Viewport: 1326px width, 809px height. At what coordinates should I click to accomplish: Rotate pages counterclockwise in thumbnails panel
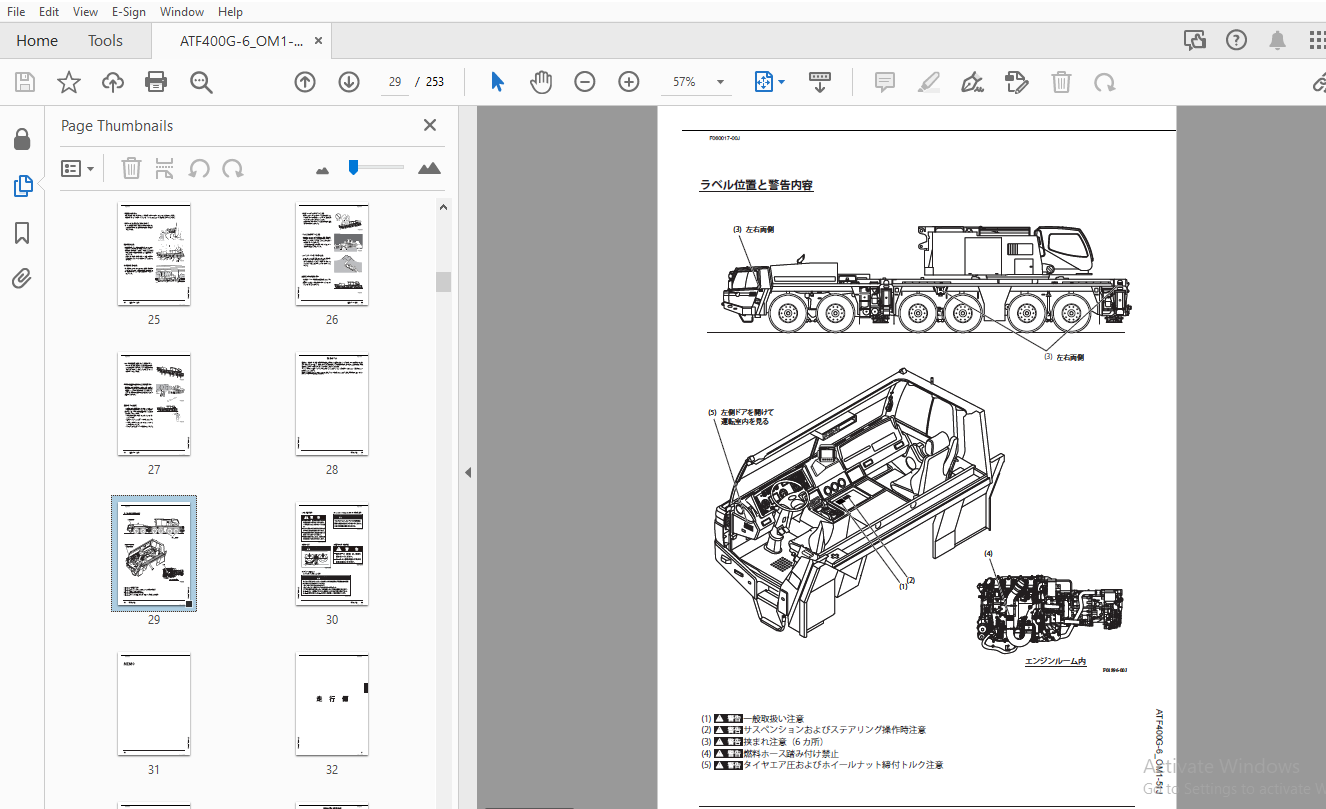point(199,168)
